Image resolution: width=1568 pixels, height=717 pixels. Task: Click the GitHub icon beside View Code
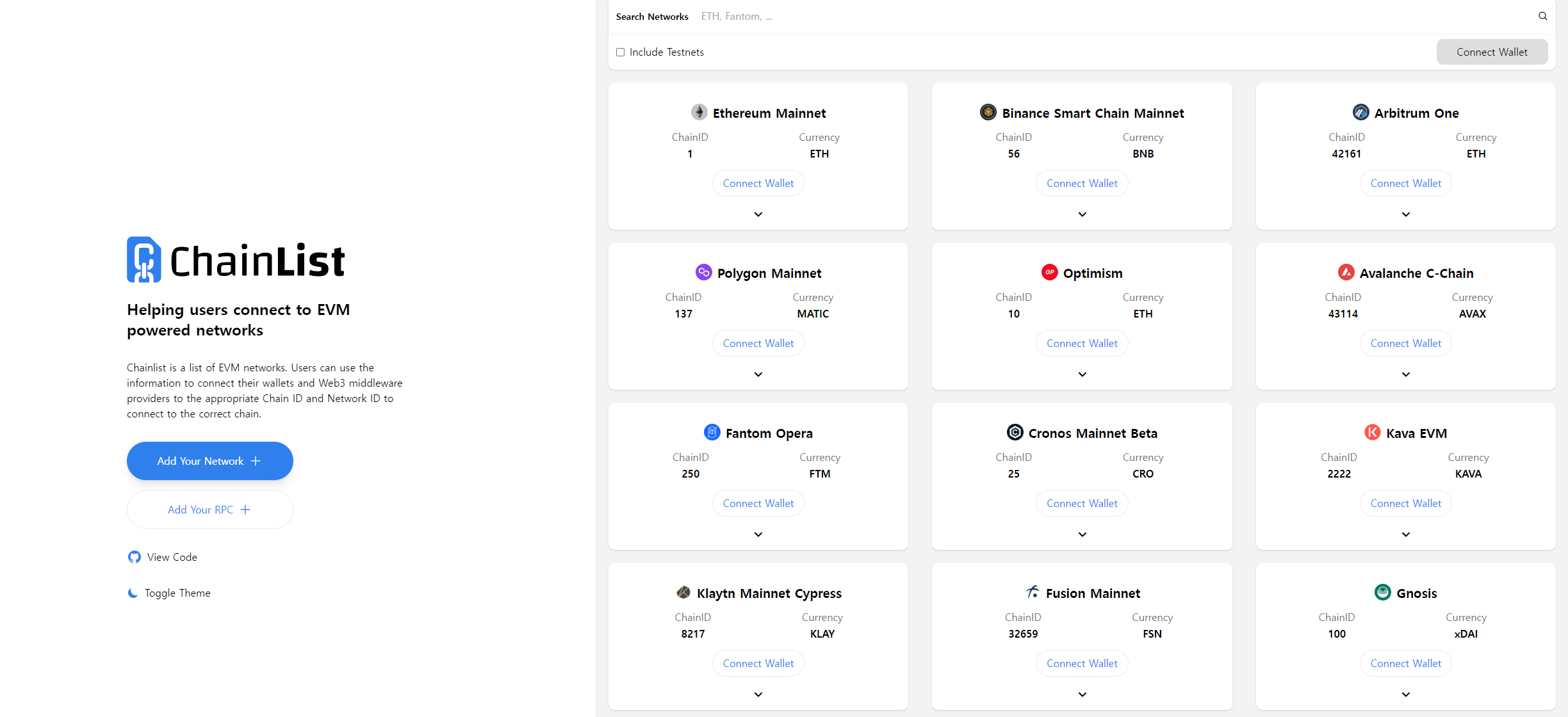[135, 557]
